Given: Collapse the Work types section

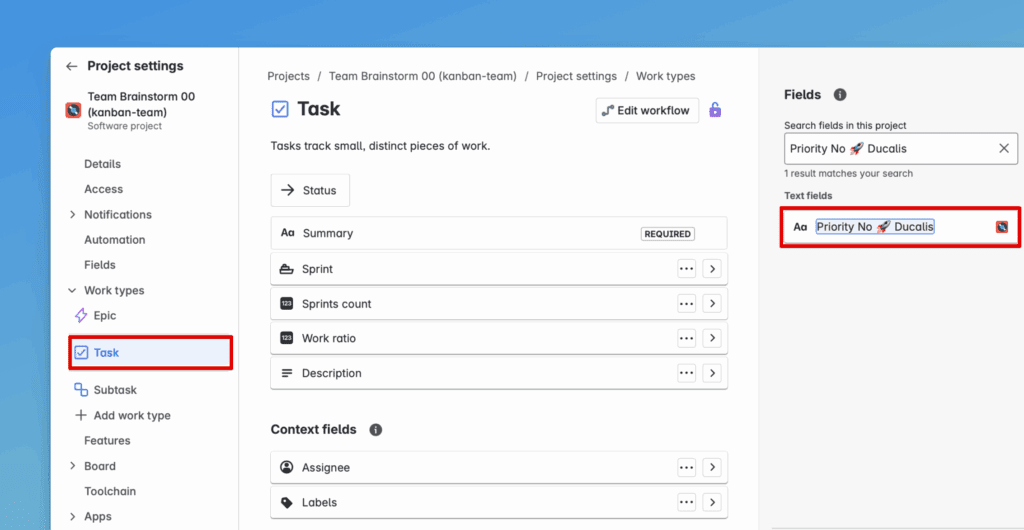Looking at the screenshot, I should coord(72,291).
